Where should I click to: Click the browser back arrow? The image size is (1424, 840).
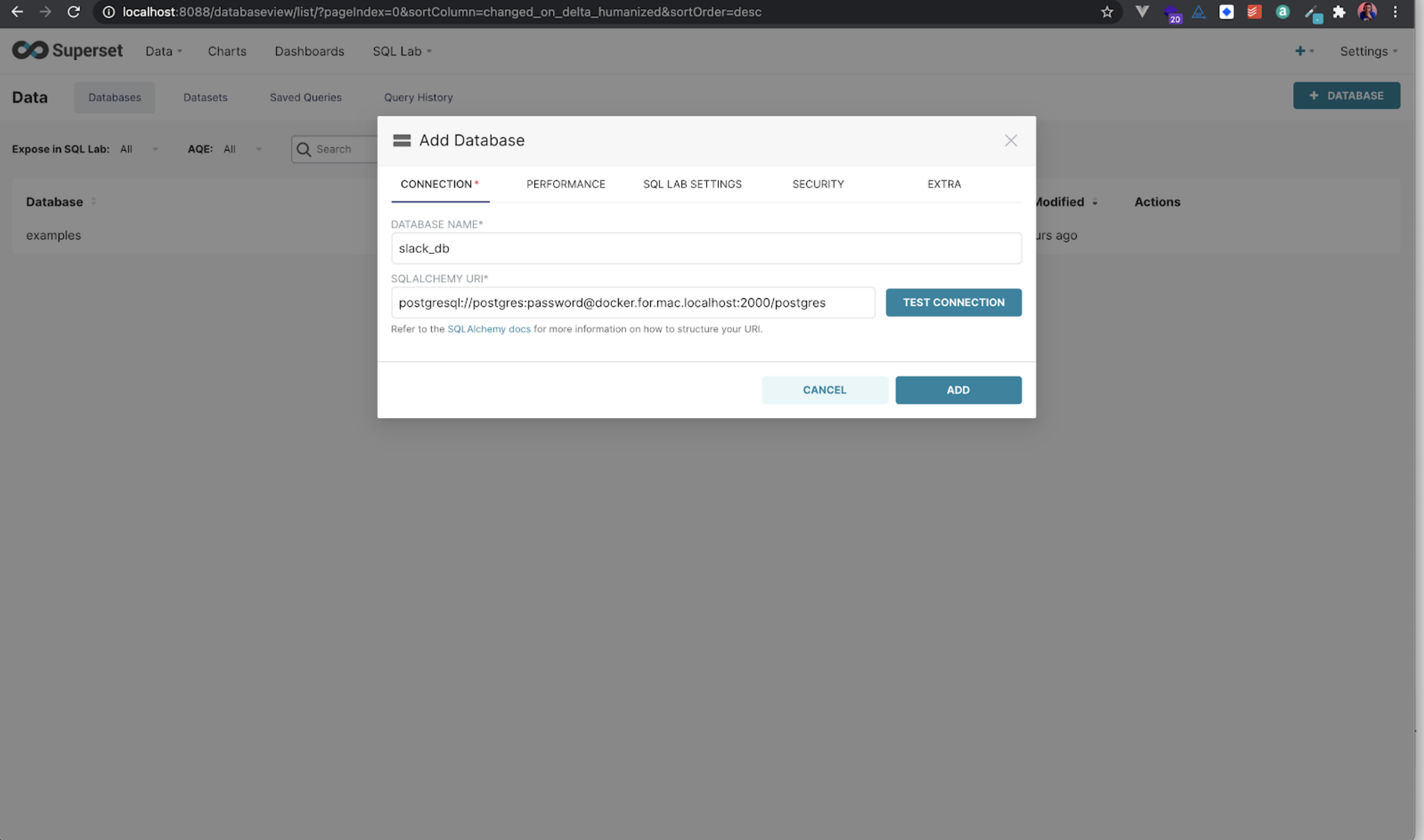click(17, 12)
